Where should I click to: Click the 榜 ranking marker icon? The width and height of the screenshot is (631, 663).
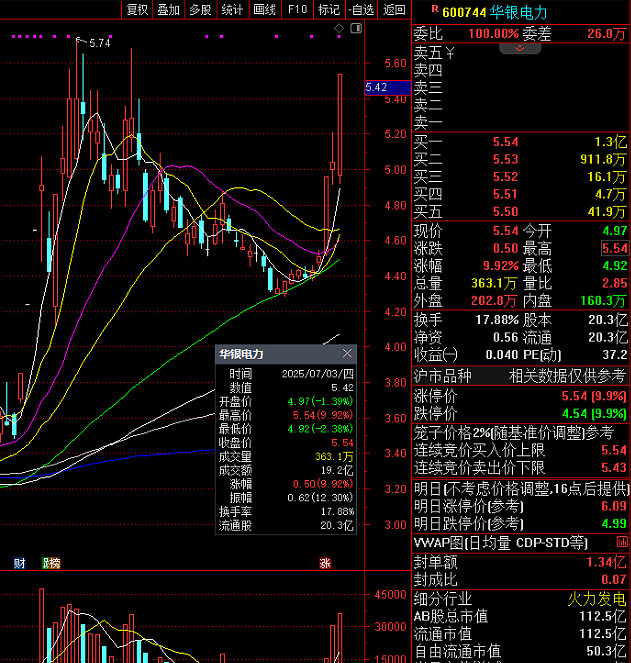tap(49, 563)
